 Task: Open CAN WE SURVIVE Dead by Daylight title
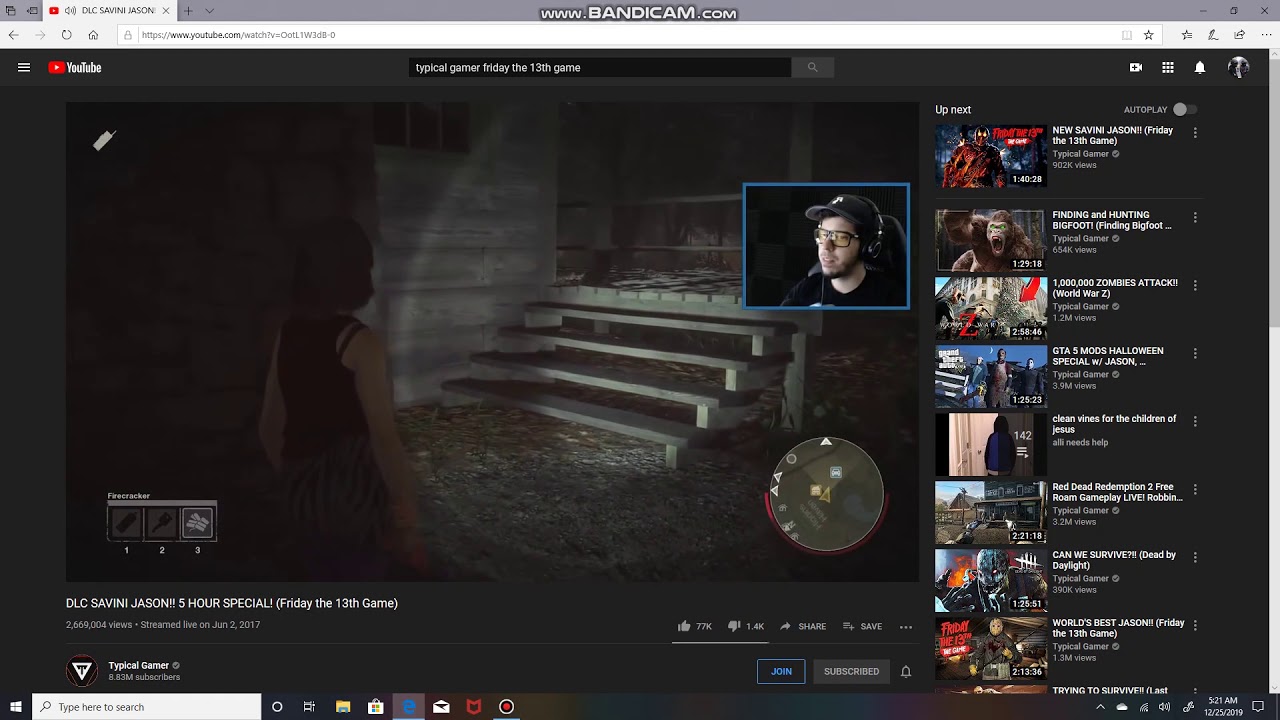pyautogui.click(x=1114, y=560)
